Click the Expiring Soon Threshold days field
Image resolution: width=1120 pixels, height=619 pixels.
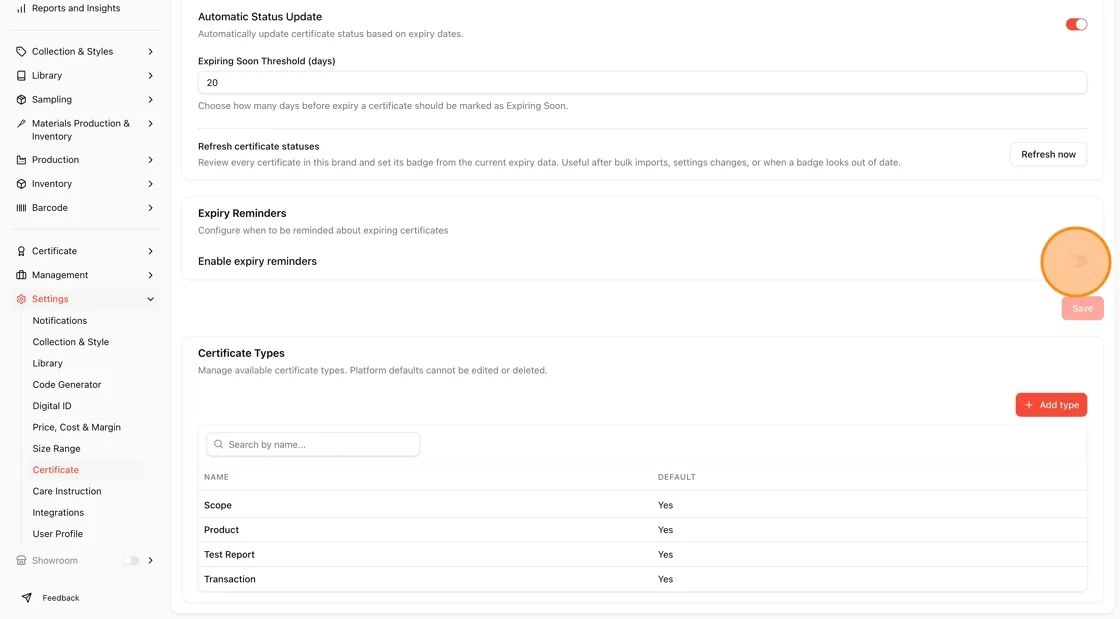(642, 83)
